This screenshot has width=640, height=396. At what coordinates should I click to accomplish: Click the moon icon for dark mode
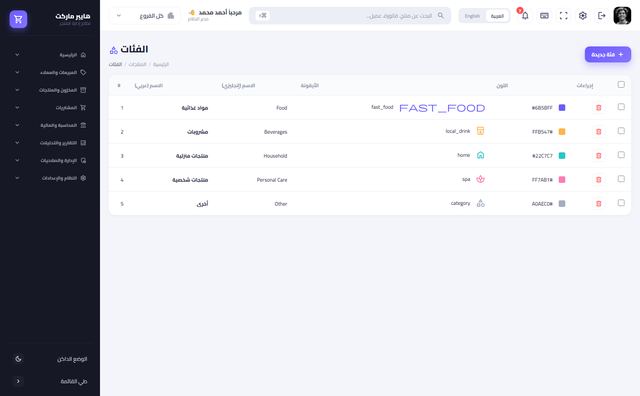(18, 359)
